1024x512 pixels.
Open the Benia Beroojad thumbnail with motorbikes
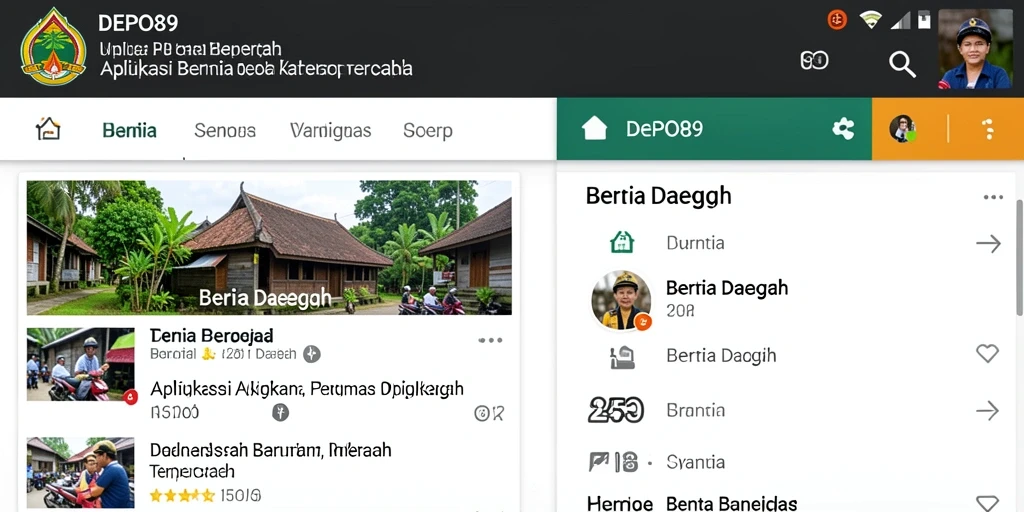coord(80,364)
